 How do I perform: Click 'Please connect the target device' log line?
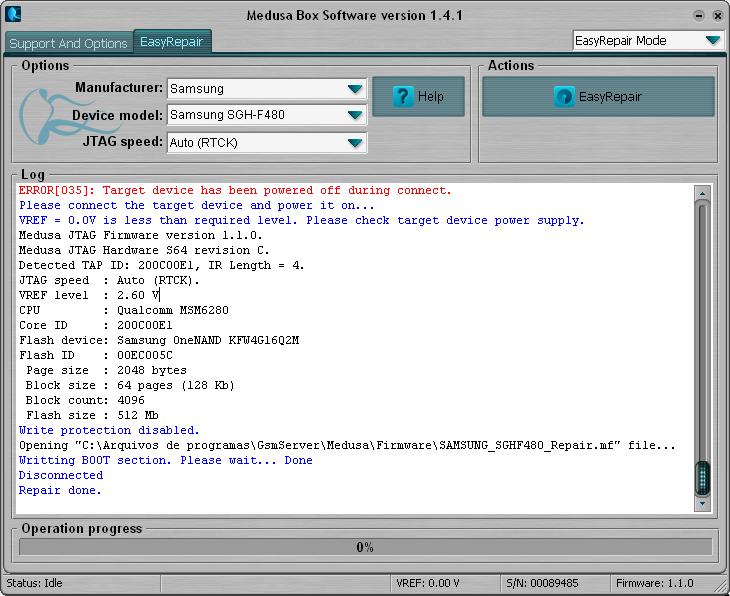[196, 205]
